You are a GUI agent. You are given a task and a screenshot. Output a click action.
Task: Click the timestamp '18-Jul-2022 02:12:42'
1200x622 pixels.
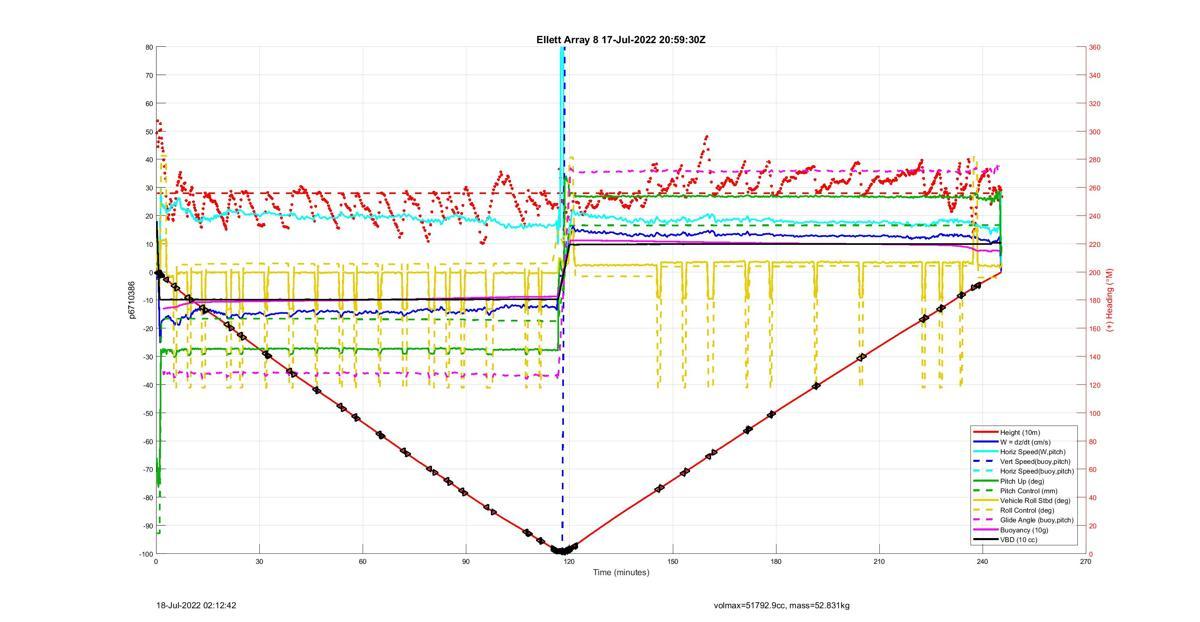(x=196, y=605)
